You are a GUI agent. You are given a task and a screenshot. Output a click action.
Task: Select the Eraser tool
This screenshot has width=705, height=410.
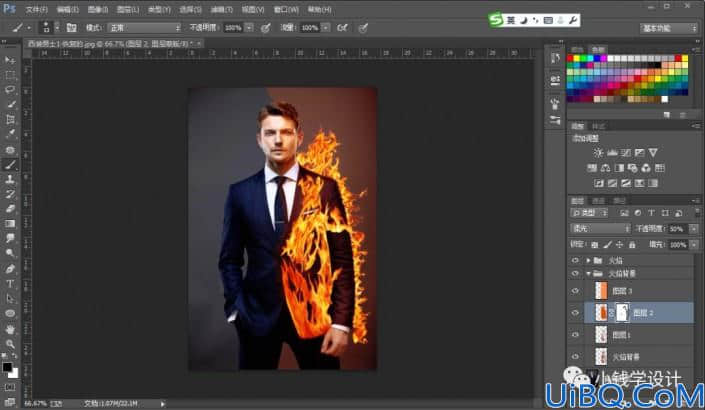10,209
